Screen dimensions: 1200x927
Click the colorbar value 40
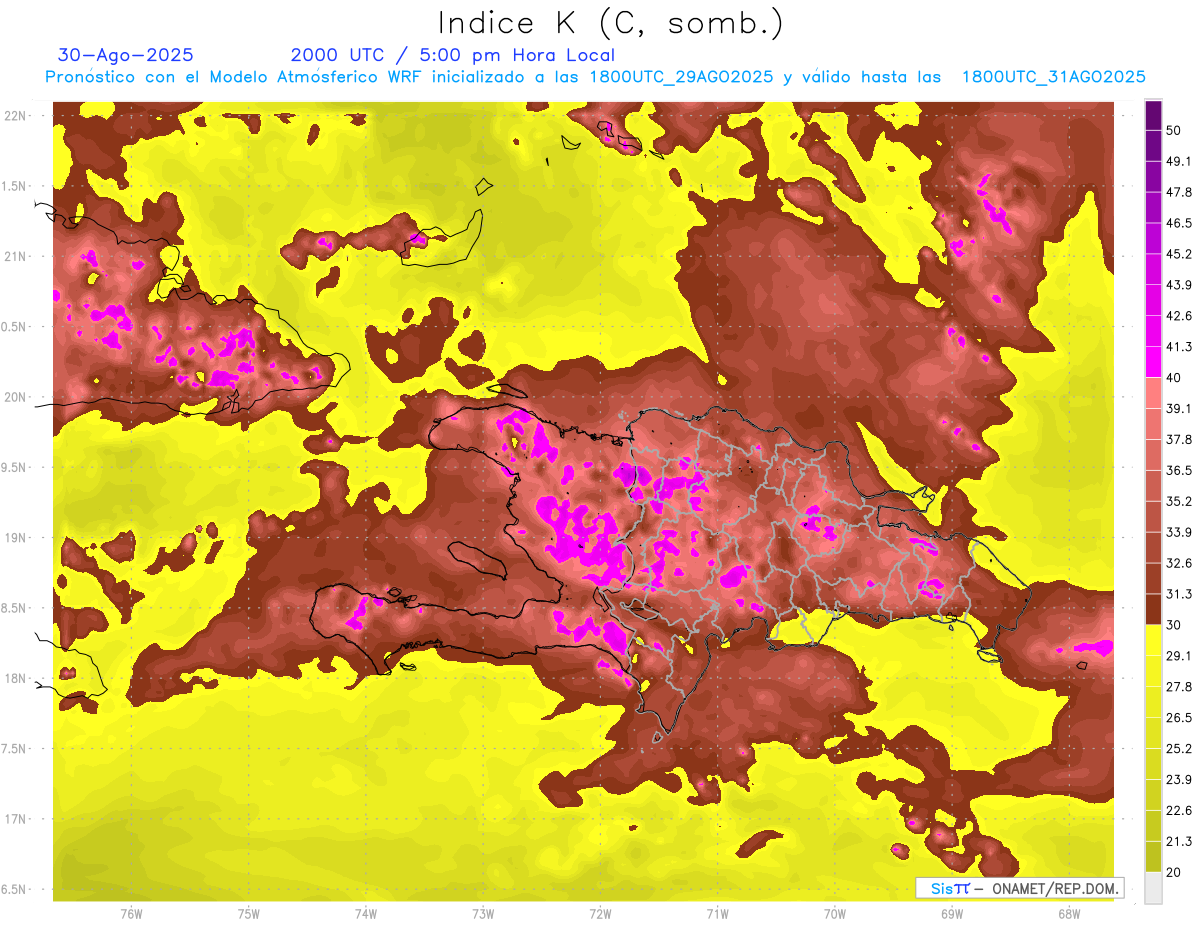pos(1174,377)
